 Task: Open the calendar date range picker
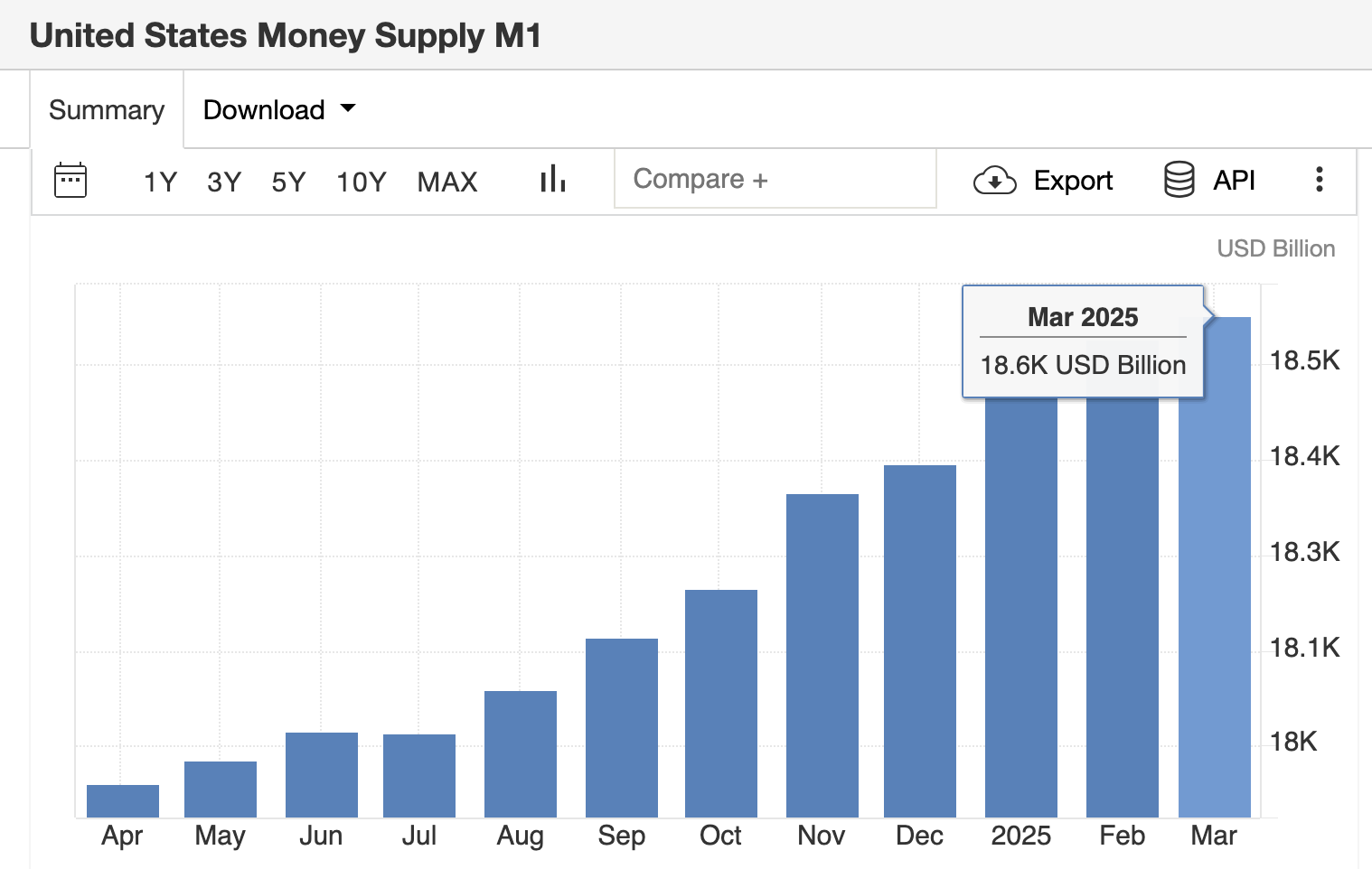(70, 181)
